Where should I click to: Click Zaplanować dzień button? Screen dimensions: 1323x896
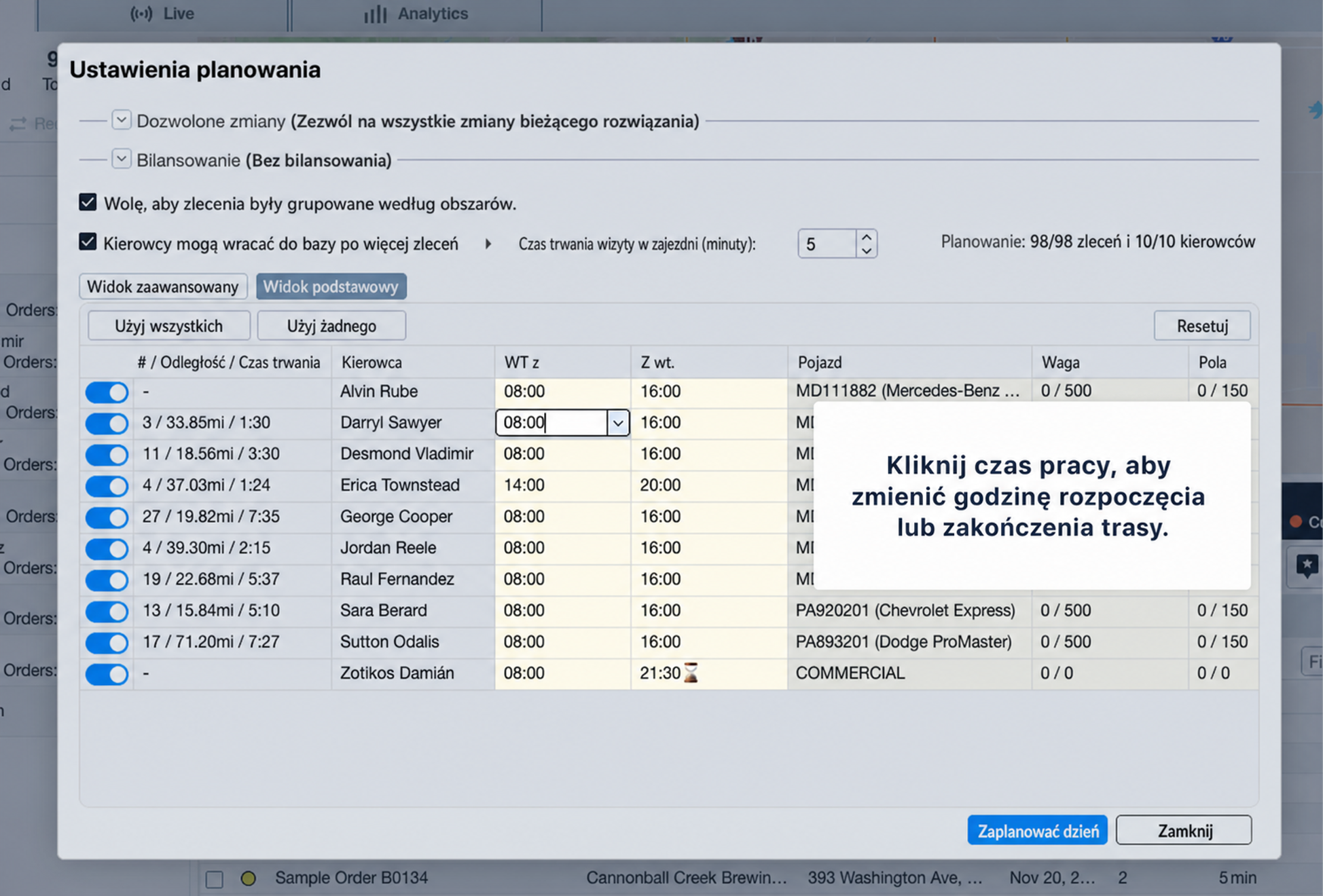coord(1037,830)
